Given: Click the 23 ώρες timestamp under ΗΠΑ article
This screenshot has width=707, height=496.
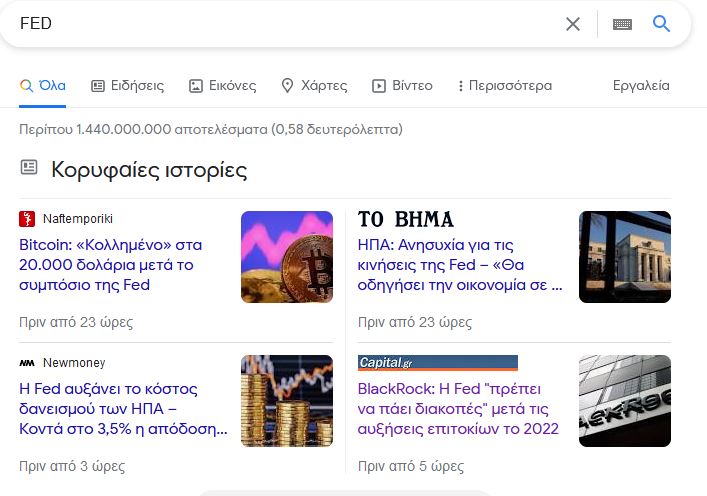Looking at the screenshot, I should [415, 322].
